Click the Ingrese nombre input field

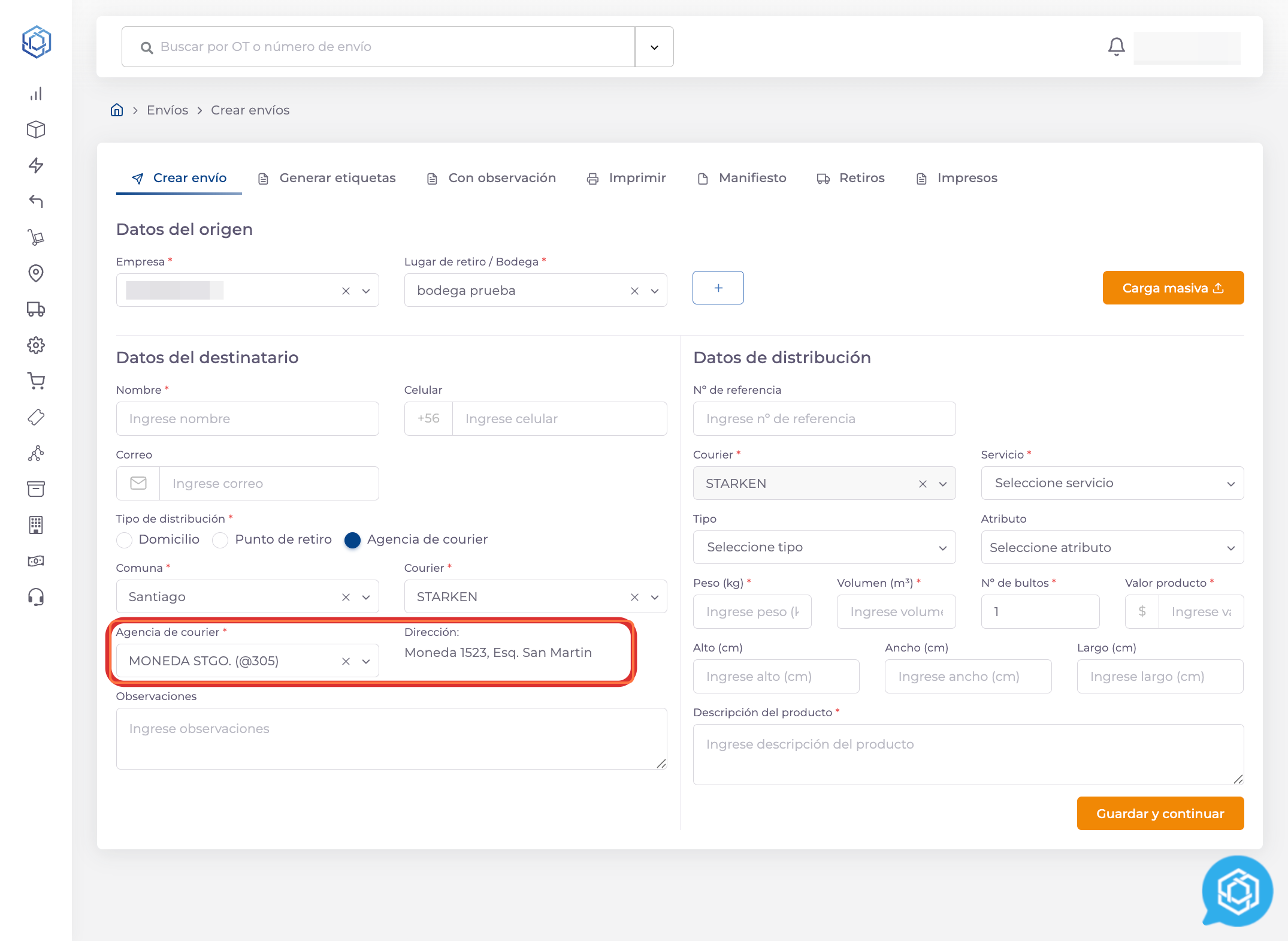point(247,419)
